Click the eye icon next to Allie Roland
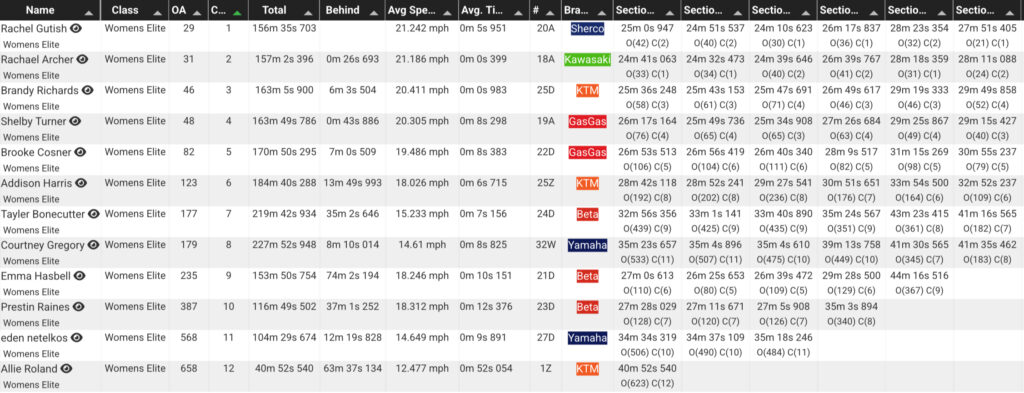This screenshot has width=1024, height=393. (x=67, y=368)
